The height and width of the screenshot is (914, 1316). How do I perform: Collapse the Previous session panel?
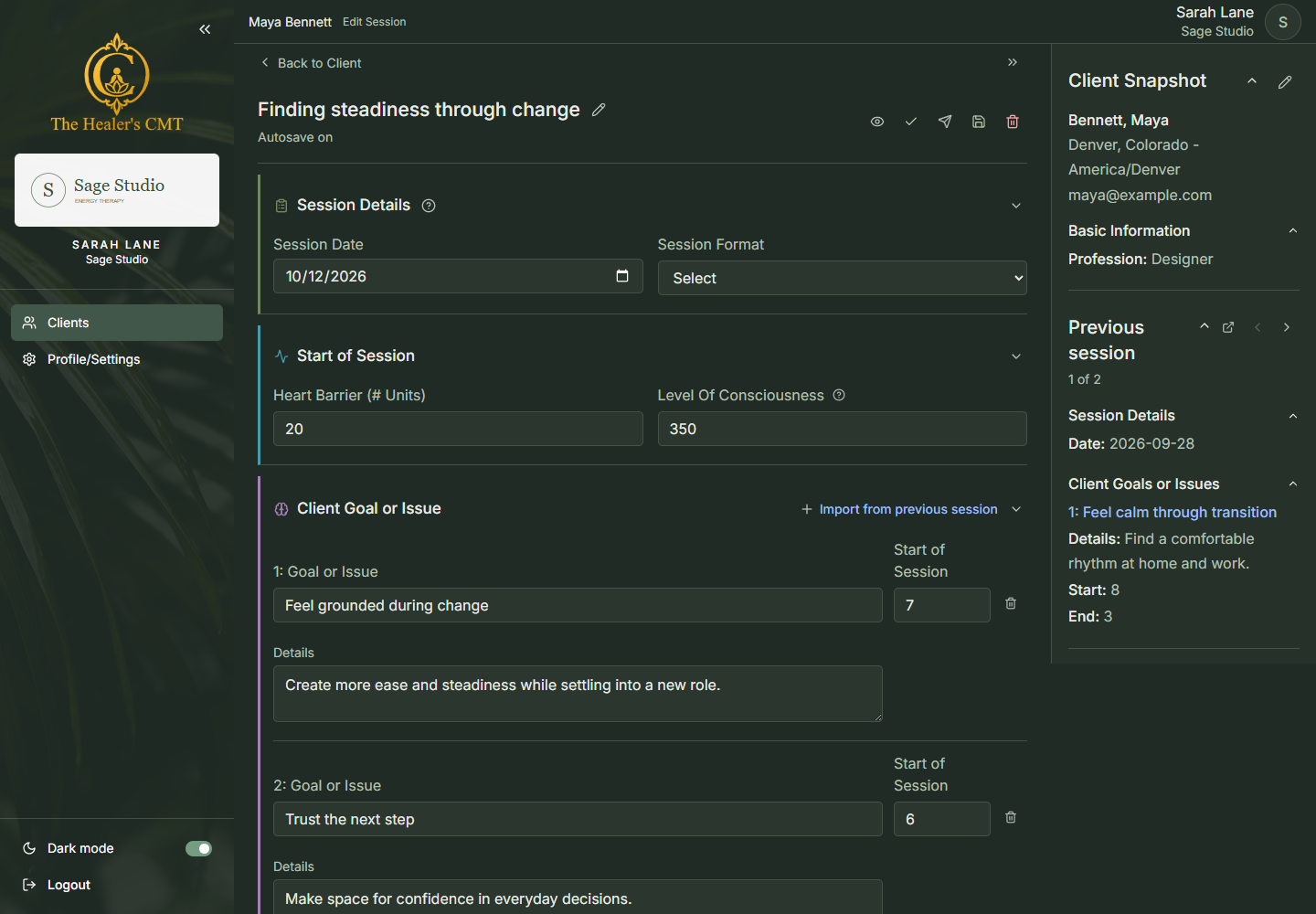tap(1205, 326)
